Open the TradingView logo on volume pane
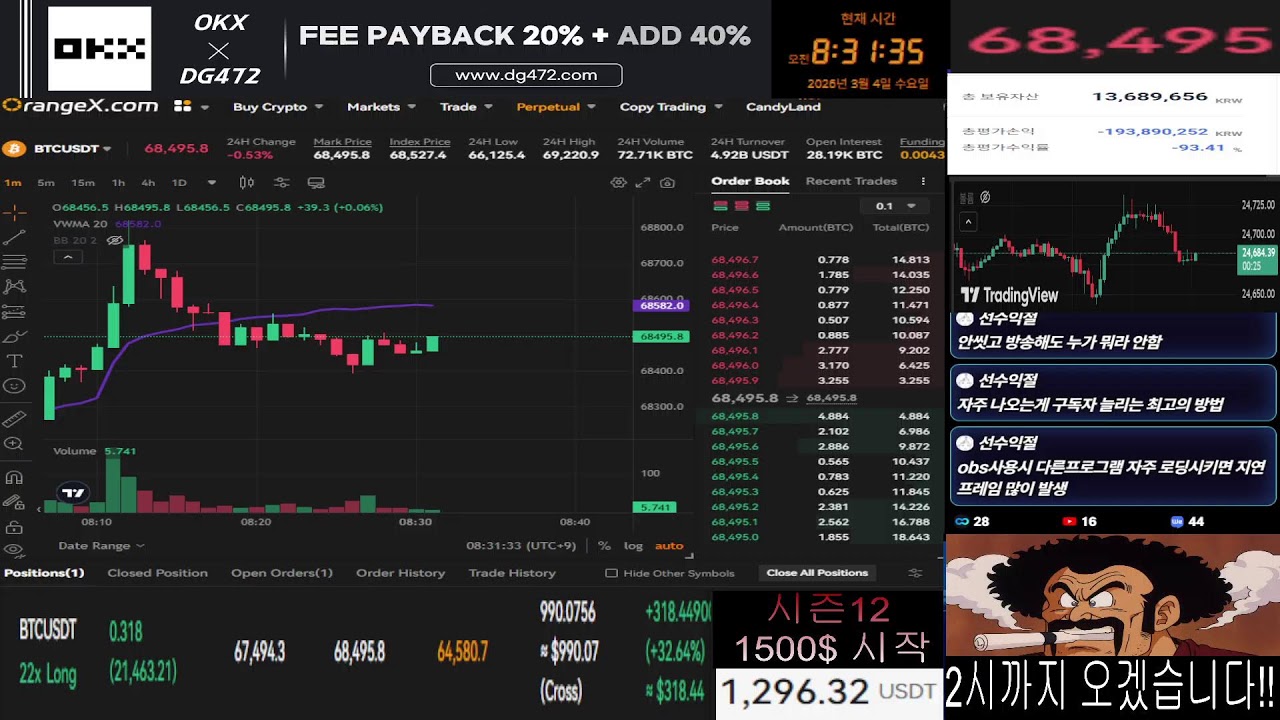The width and height of the screenshot is (1280, 720). (x=73, y=493)
